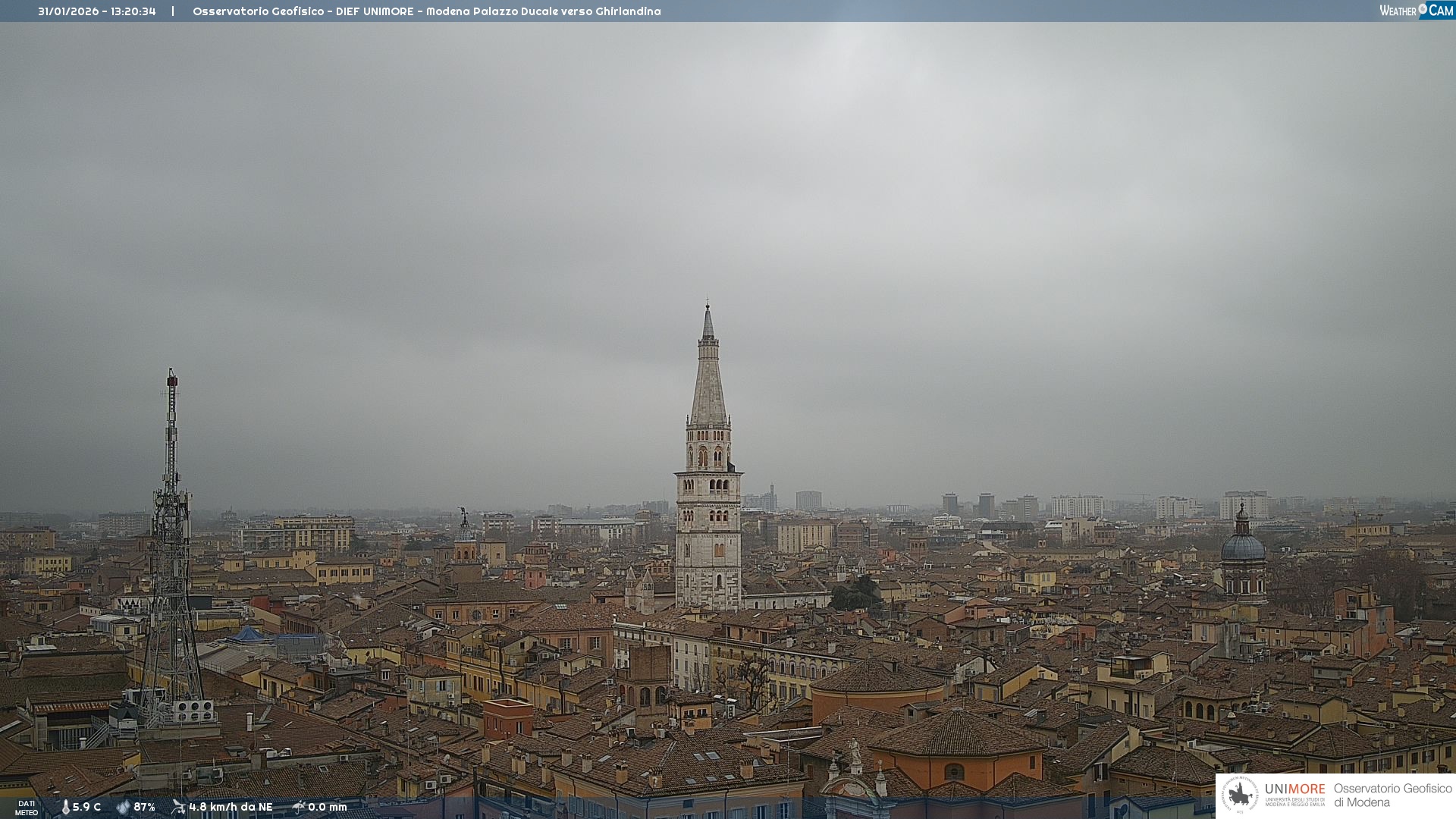Click the UNIMORE wordmark text
The image size is (1456, 819).
point(1294,789)
